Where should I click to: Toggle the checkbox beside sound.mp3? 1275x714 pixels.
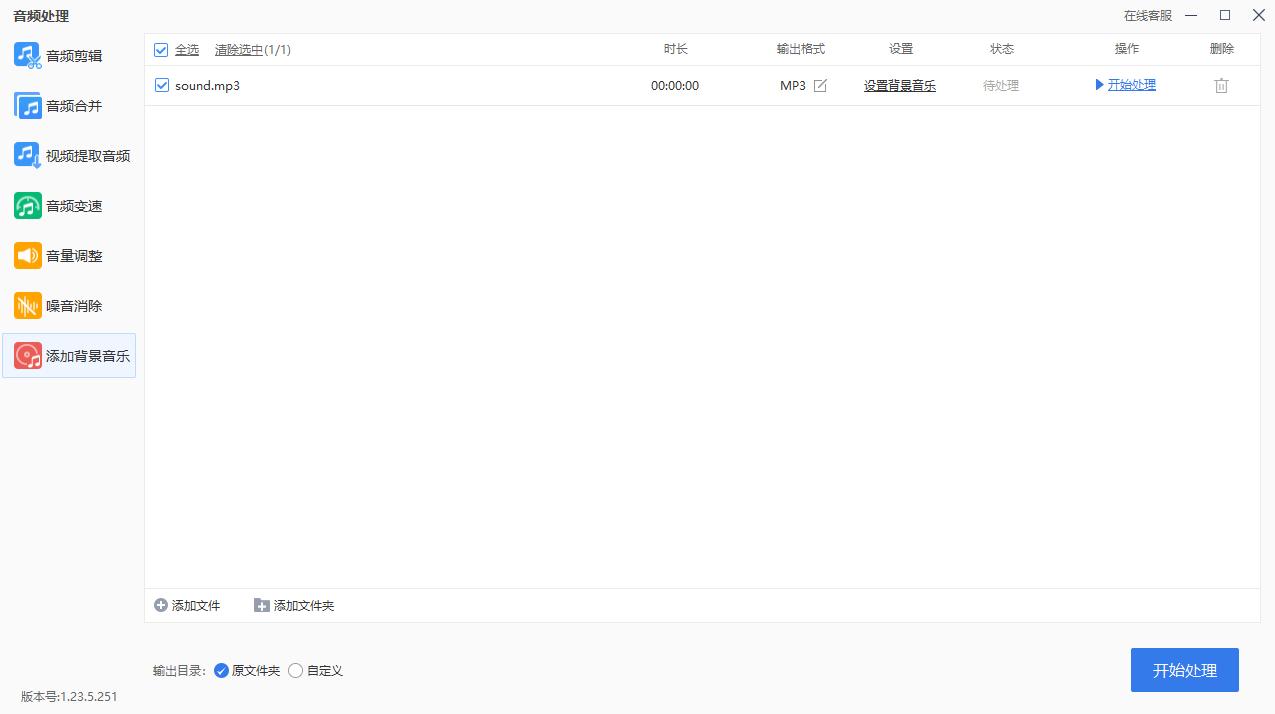[x=161, y=85]
